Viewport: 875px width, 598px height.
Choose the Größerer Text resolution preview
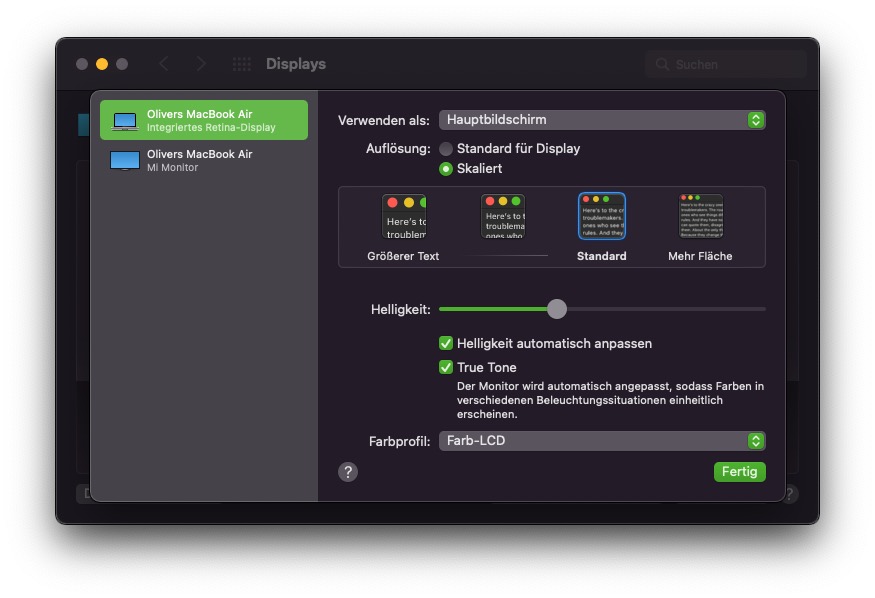click(x=403, y=216)
